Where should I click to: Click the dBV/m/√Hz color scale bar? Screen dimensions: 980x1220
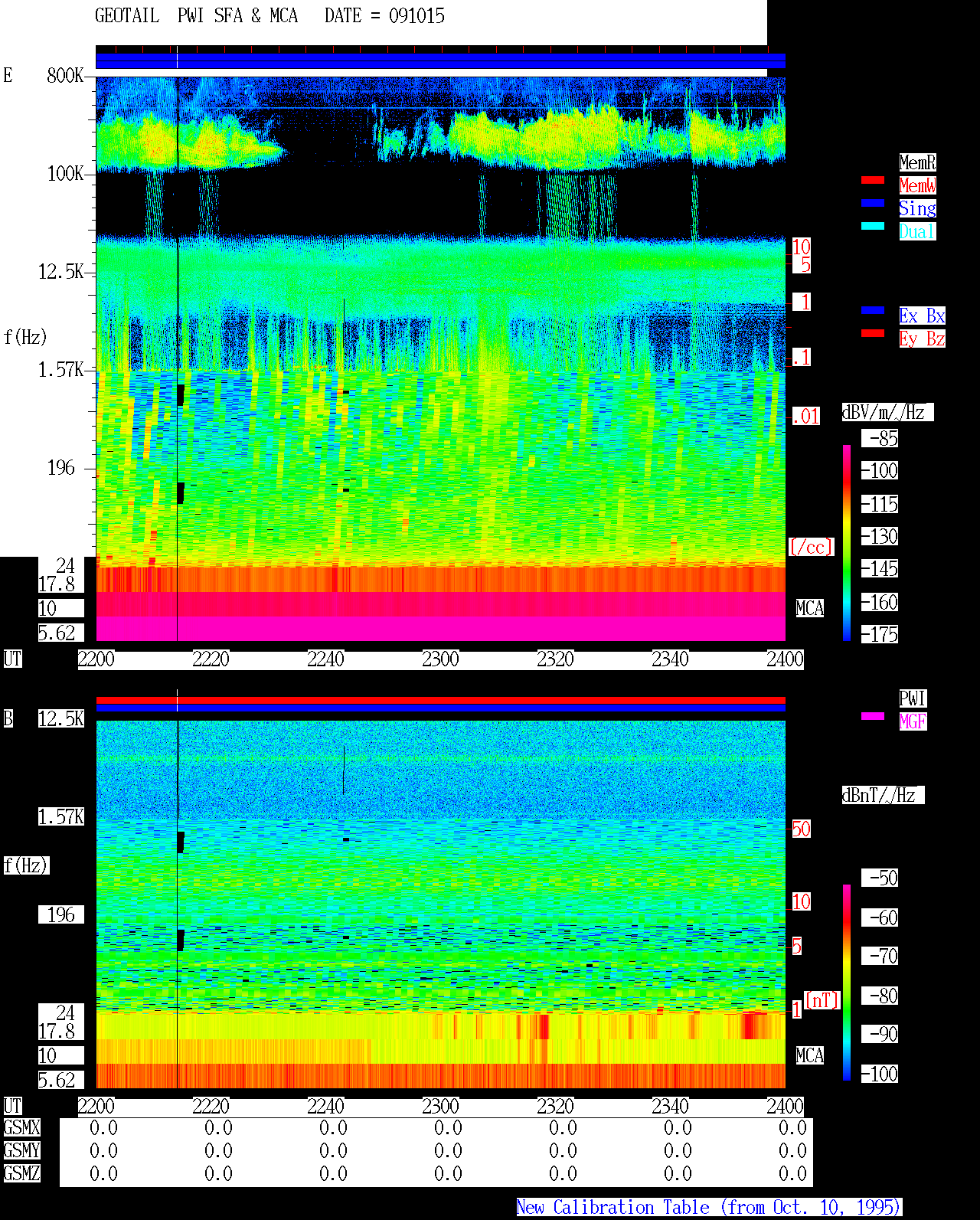[847, 542]
